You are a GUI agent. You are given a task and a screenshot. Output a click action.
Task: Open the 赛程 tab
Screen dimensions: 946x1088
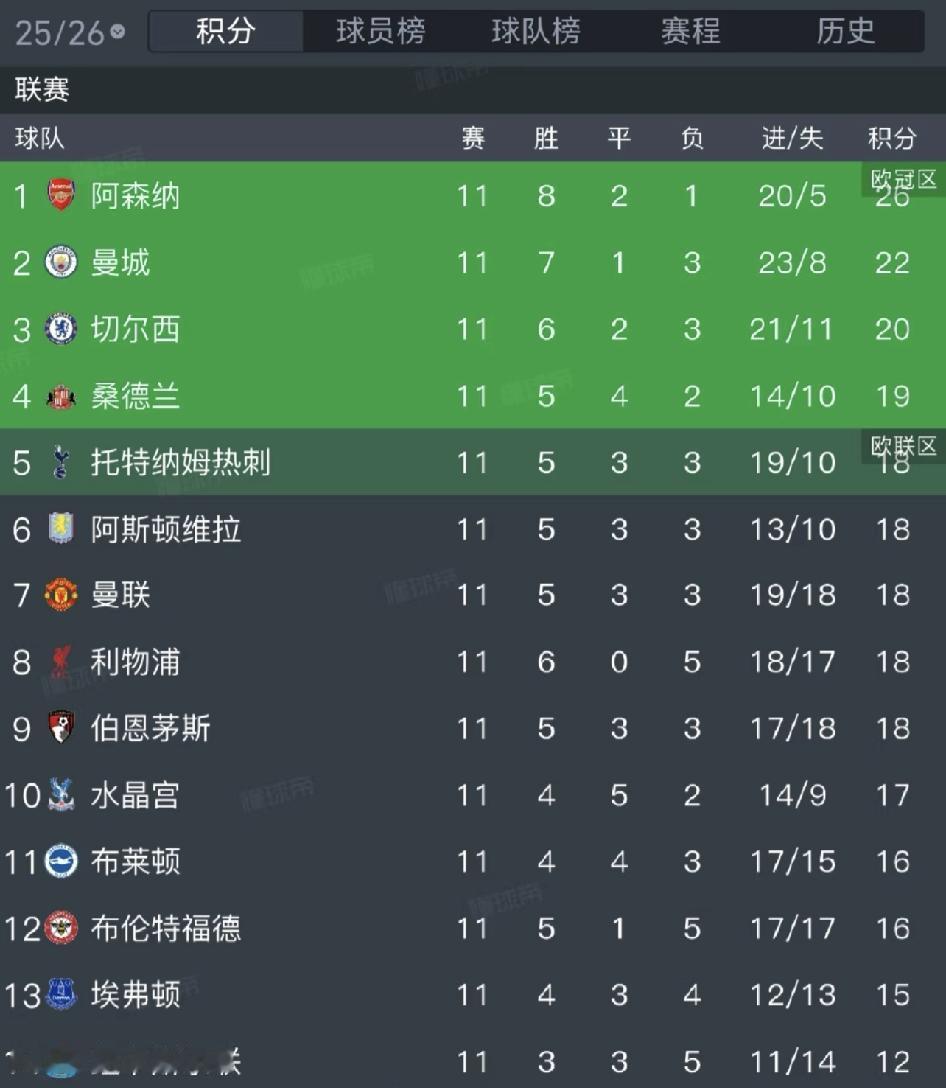point(690,32)
